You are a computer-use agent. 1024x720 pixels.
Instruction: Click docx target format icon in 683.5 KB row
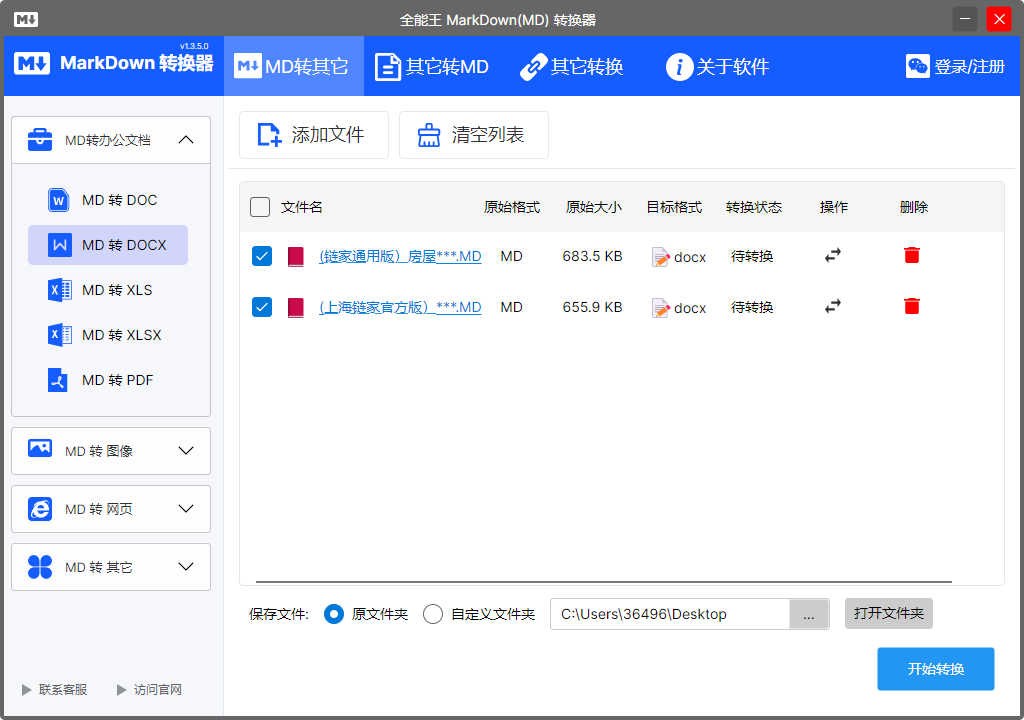661,257
